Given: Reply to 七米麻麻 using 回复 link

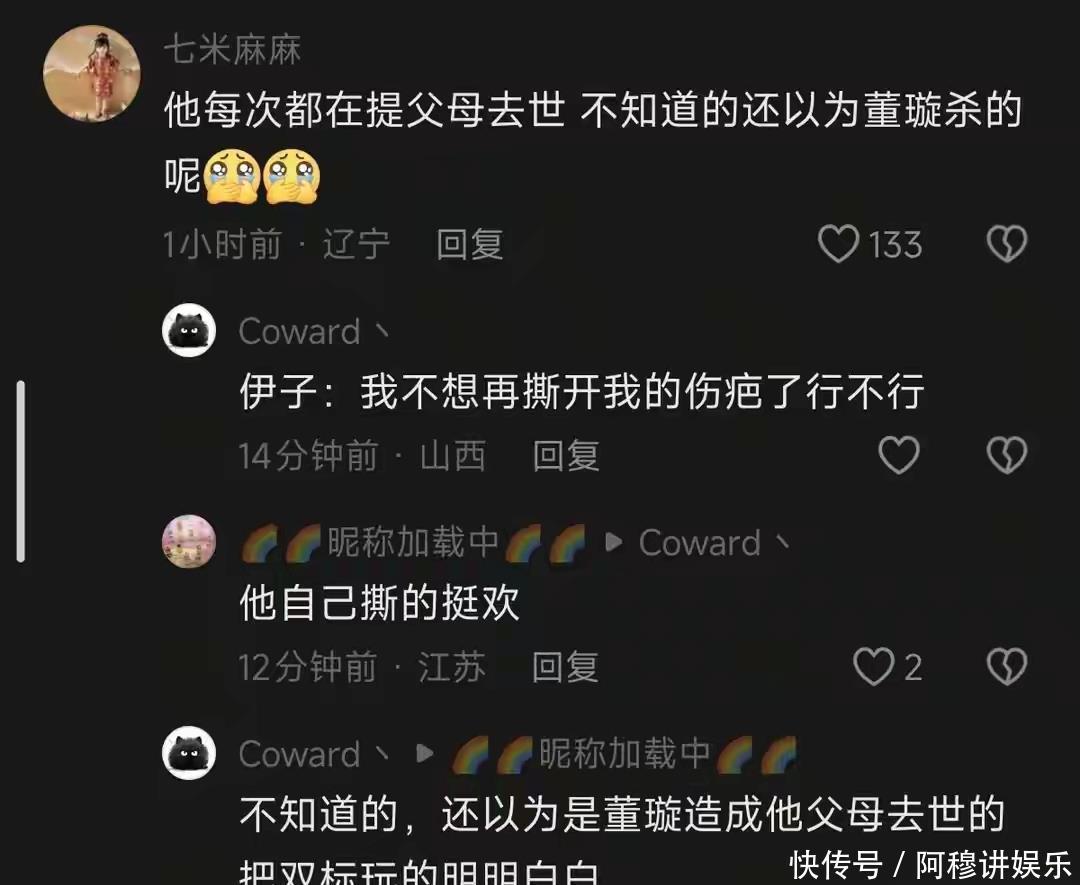Looking at the screenshot, I should (x=470, y=244).
